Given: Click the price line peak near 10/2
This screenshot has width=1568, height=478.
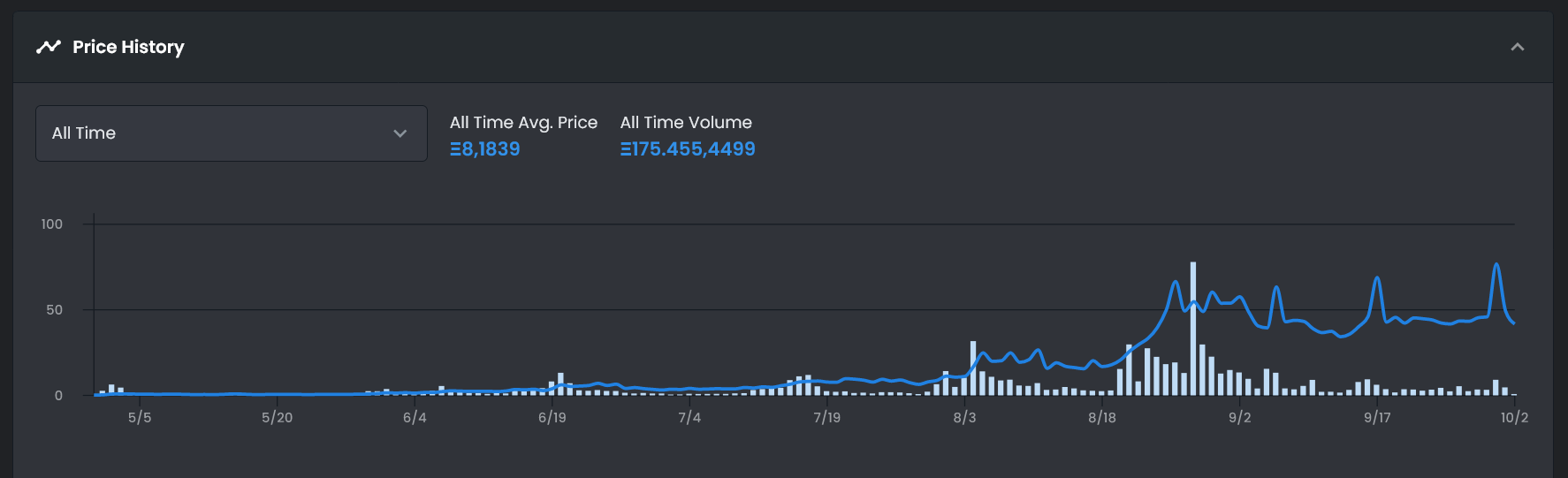Looking at the screenshot, I should [1496, 264].
